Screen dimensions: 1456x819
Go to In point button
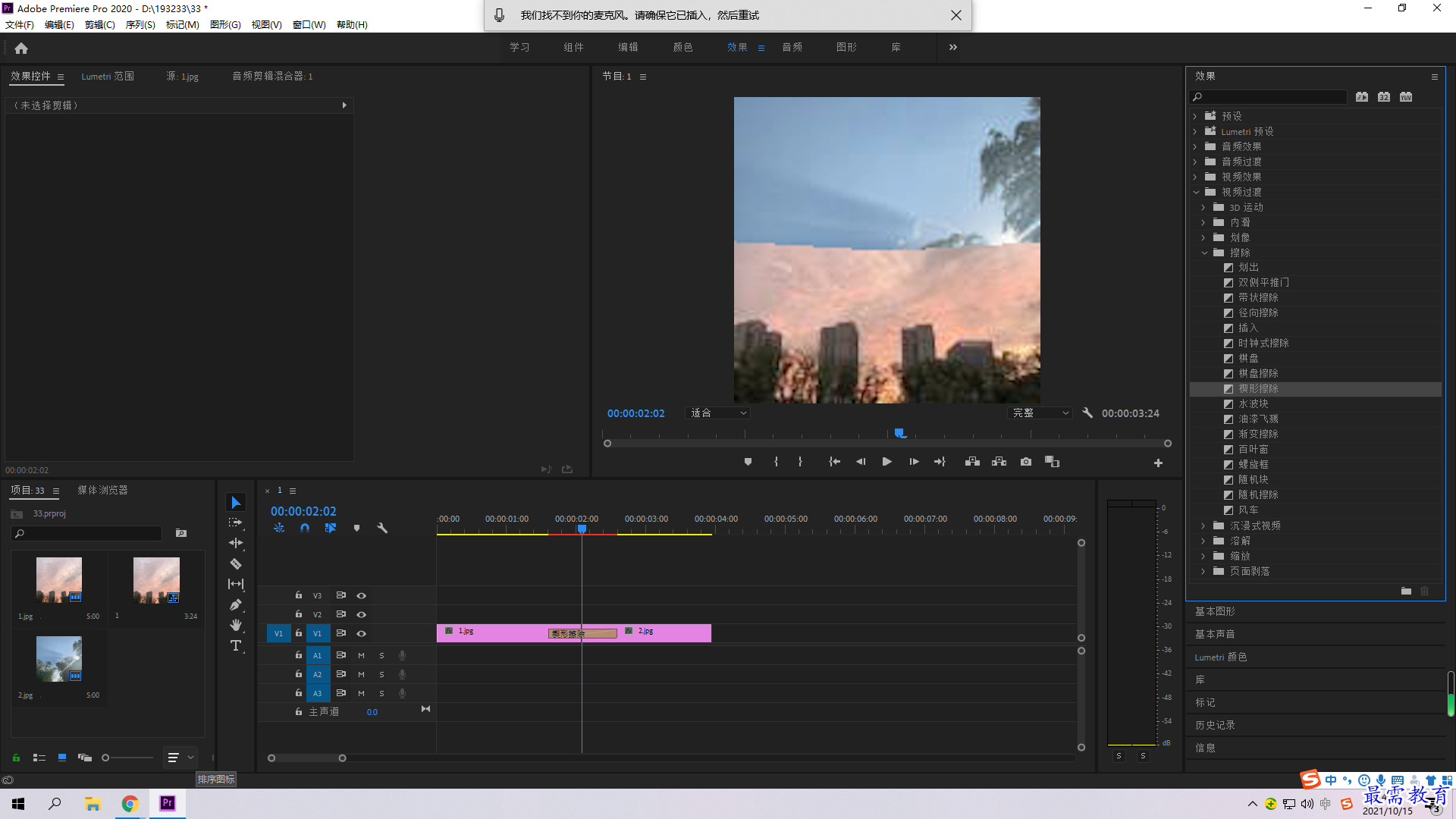click(834, 462)
